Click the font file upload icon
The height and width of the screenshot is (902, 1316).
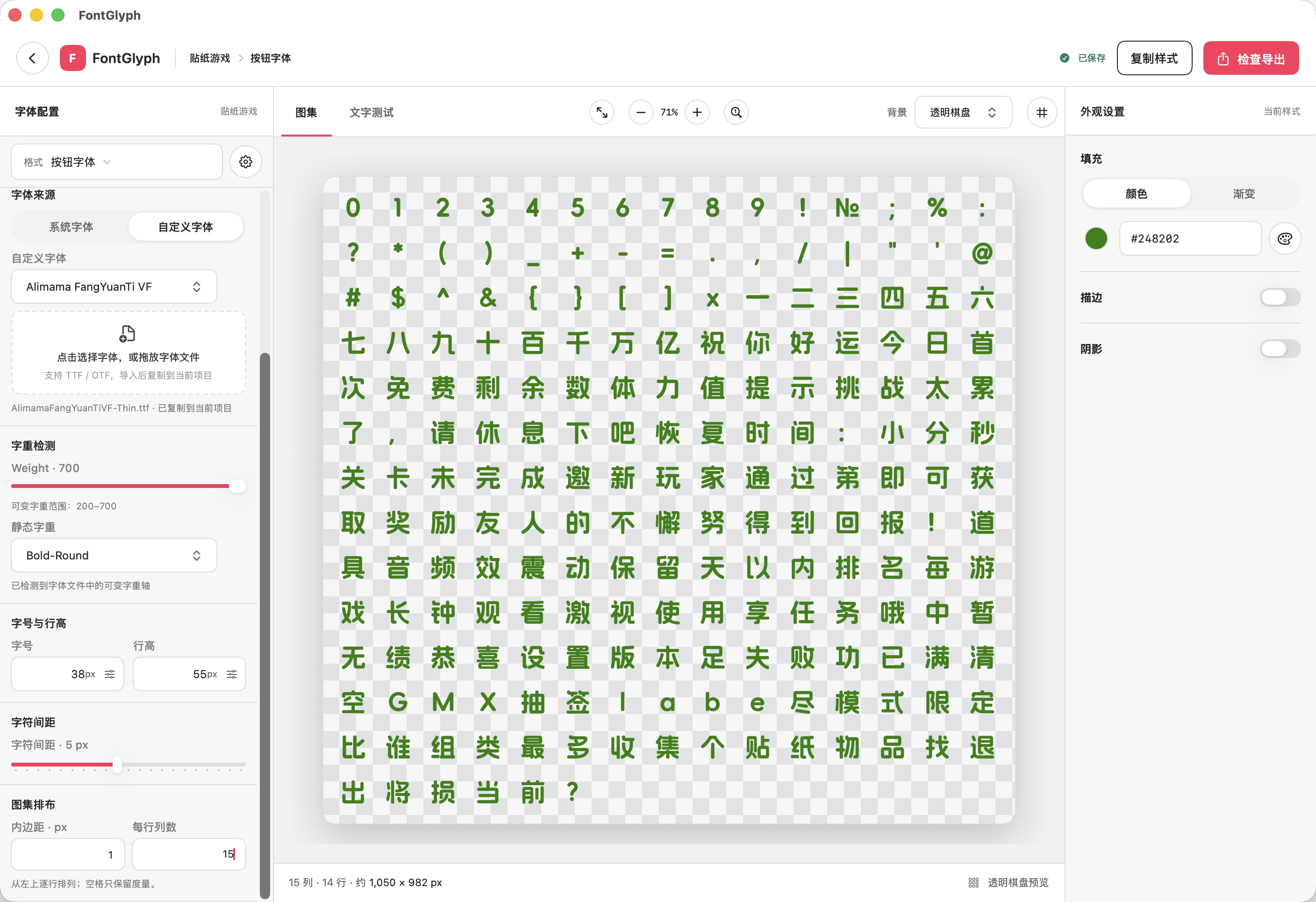[128, 334]
